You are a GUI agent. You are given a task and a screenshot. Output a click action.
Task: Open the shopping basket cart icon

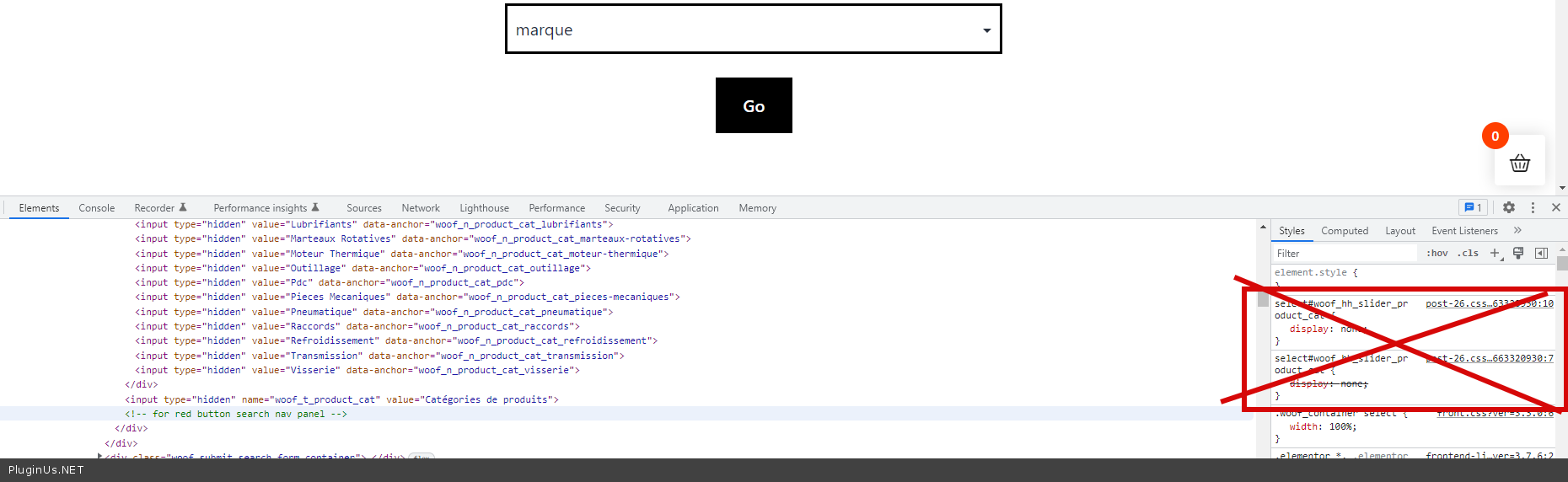point(1519,163)
